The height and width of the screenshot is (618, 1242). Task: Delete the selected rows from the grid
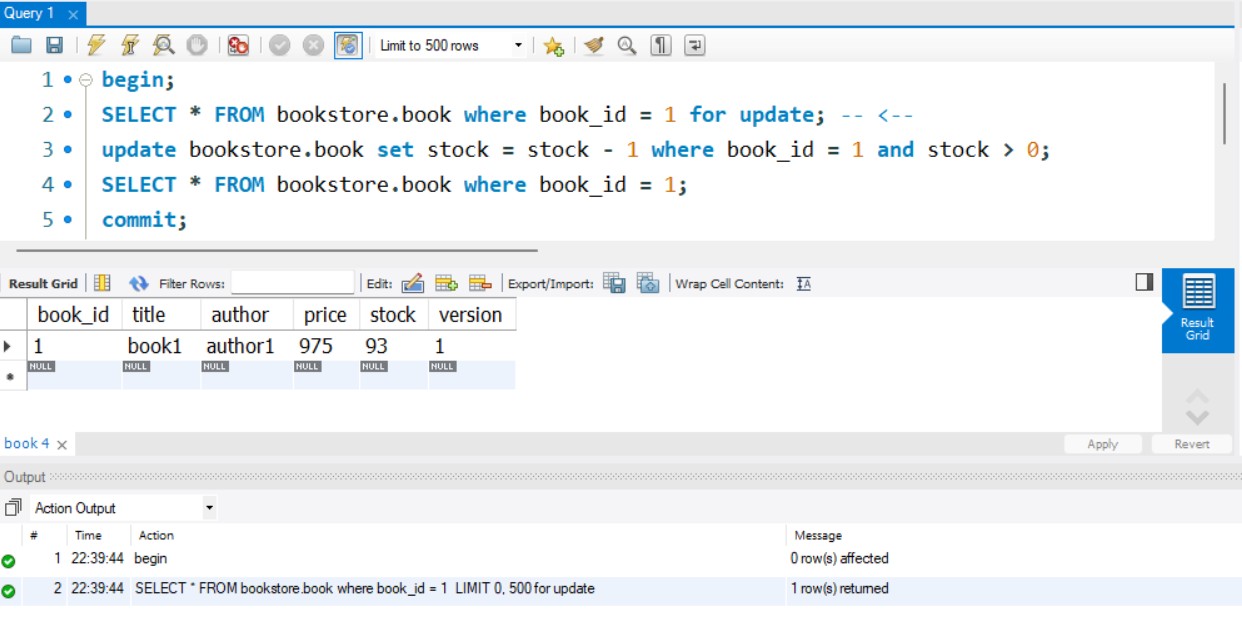pyautogui.click(x=480, y=283)
